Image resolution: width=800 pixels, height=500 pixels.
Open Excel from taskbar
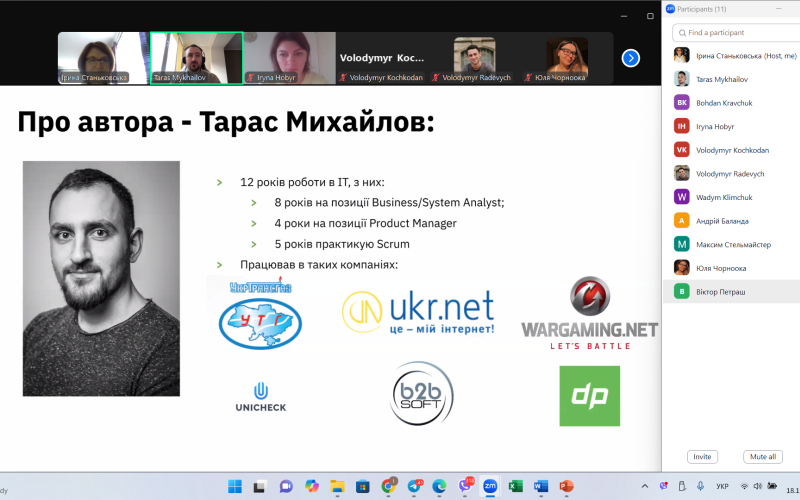pyautogui.click(x=516, y=486)
